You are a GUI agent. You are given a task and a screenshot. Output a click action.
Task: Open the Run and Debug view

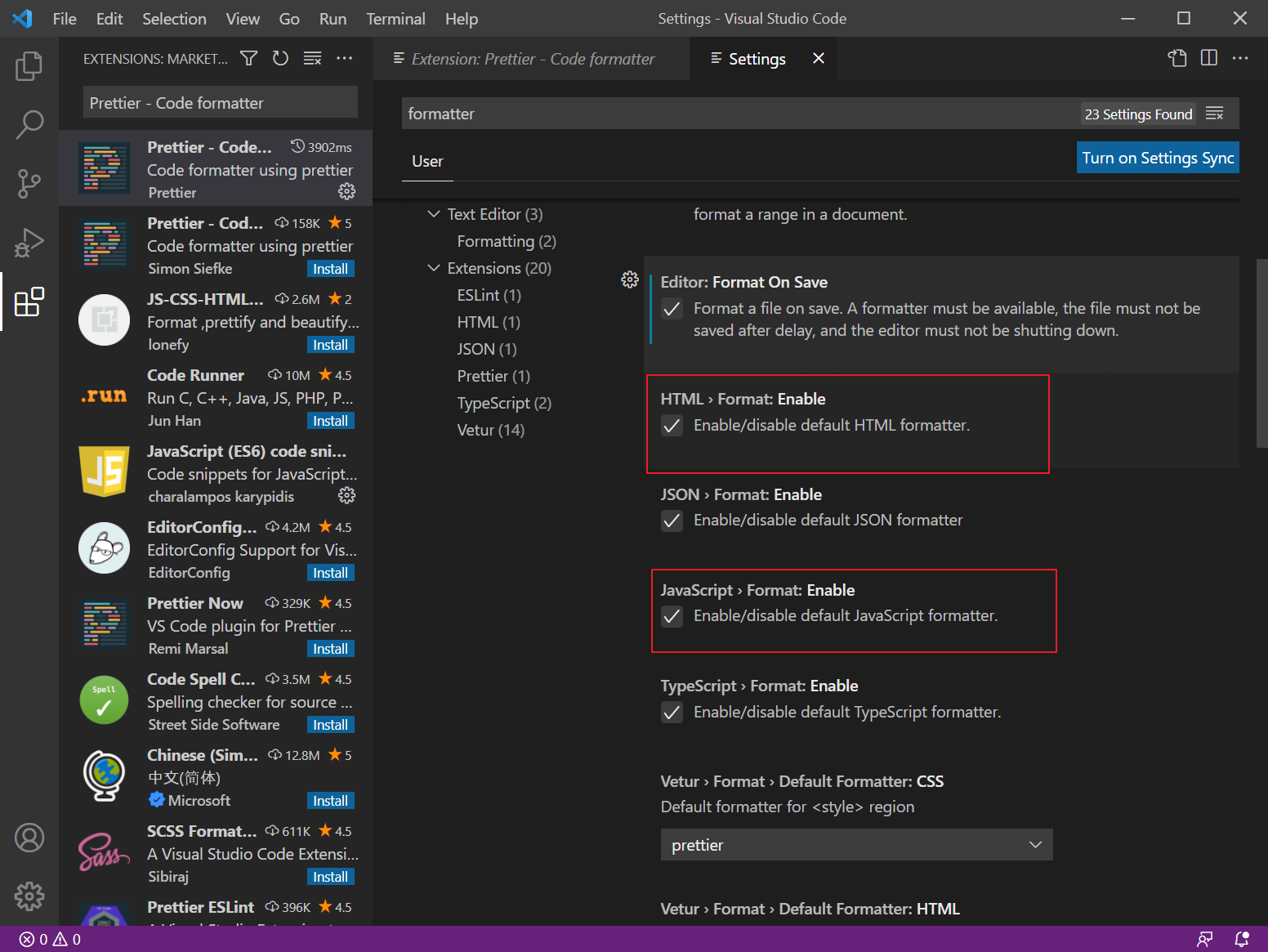[x=29, y=243]
